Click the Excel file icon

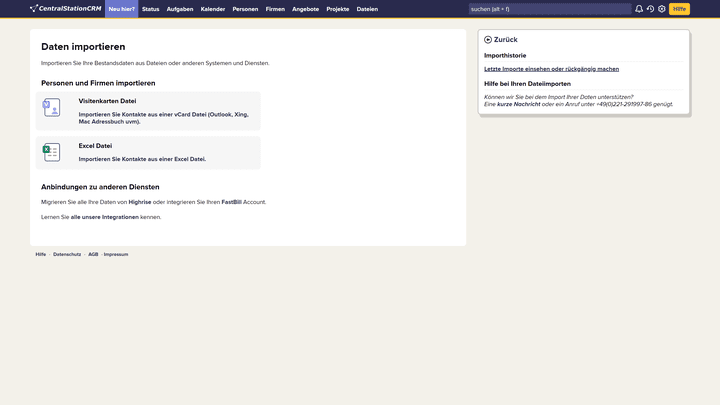click(51, 152)
